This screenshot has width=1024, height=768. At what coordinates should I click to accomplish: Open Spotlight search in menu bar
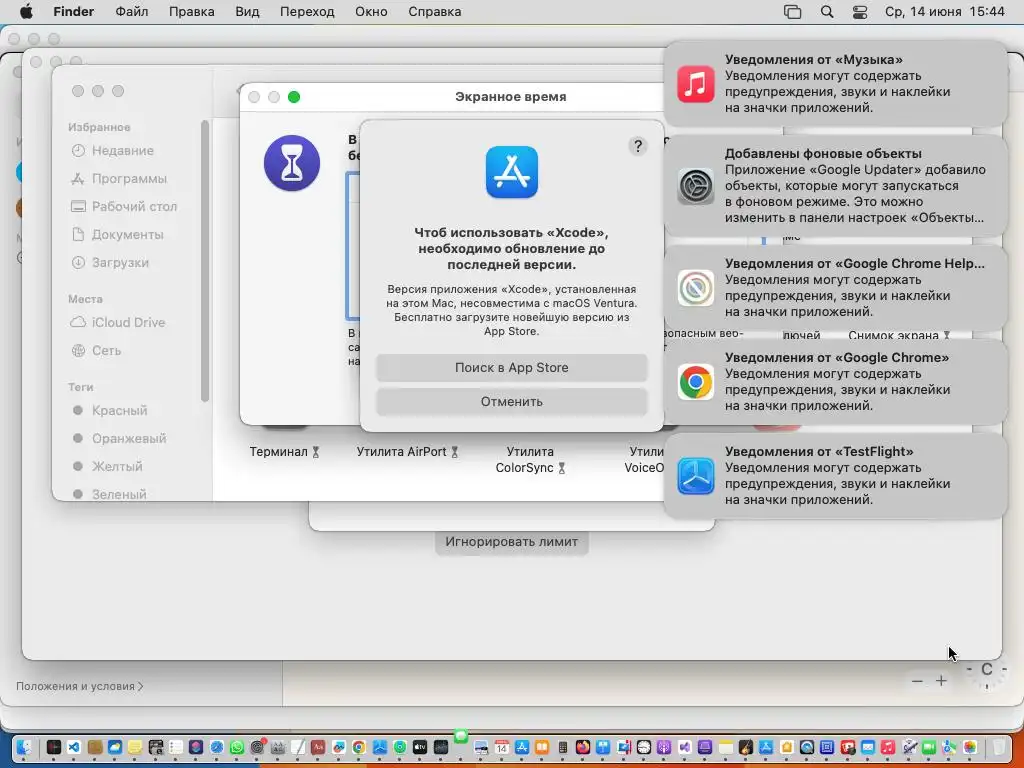pos(827,12)
